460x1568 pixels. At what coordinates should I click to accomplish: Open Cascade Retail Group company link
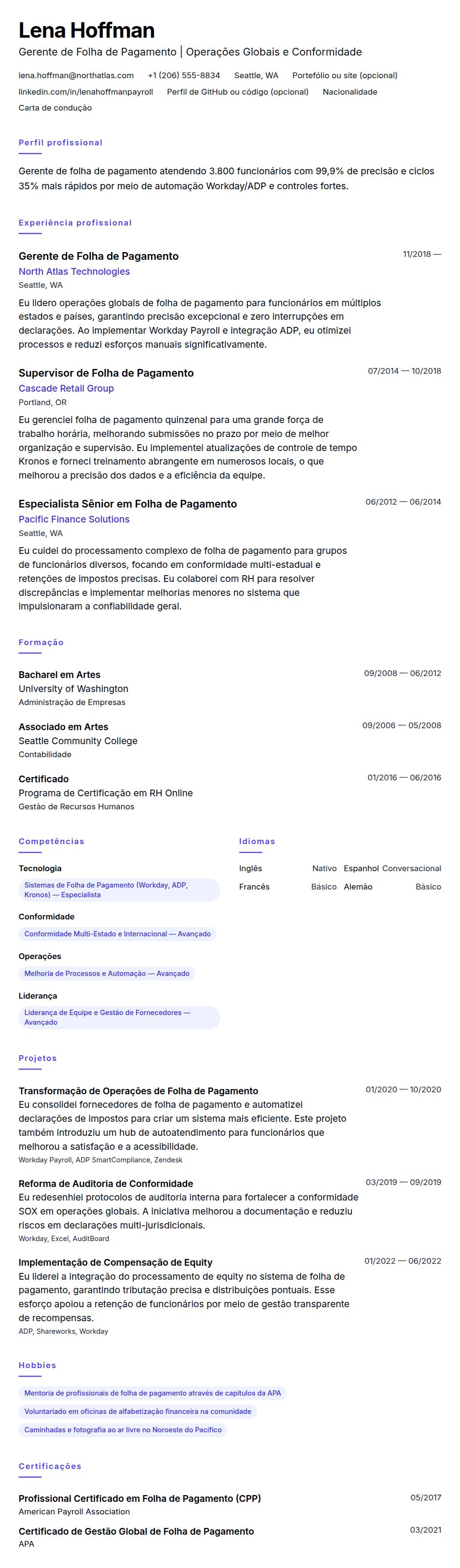tap(66, 388)
